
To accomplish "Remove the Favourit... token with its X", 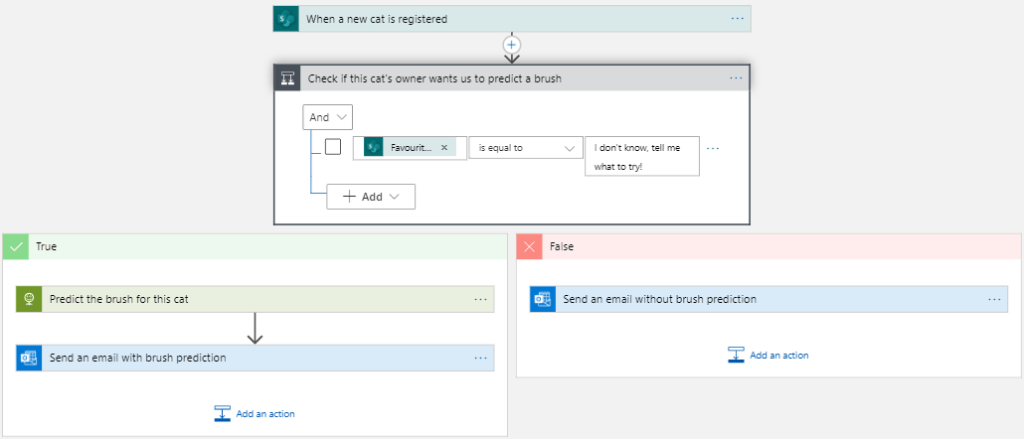I will click(444, 147).
